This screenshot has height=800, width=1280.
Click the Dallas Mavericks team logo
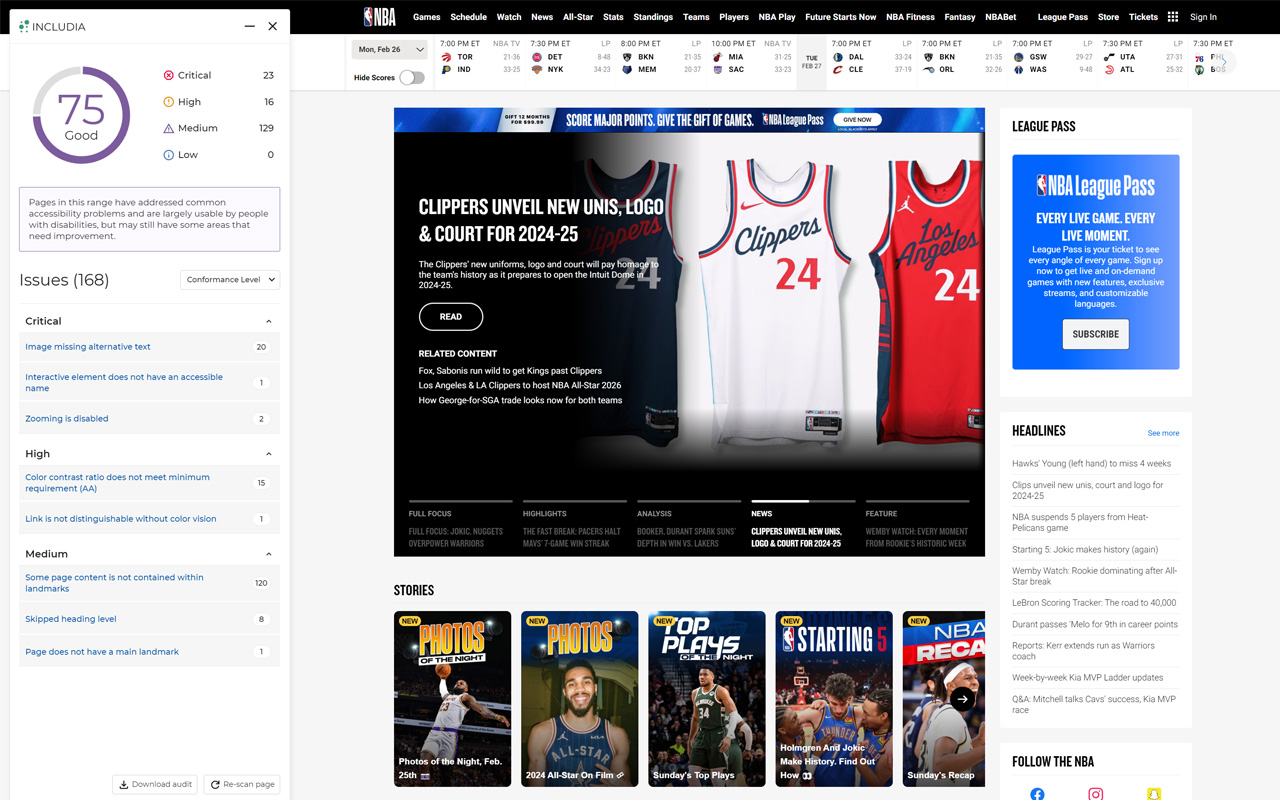point(836,57)
